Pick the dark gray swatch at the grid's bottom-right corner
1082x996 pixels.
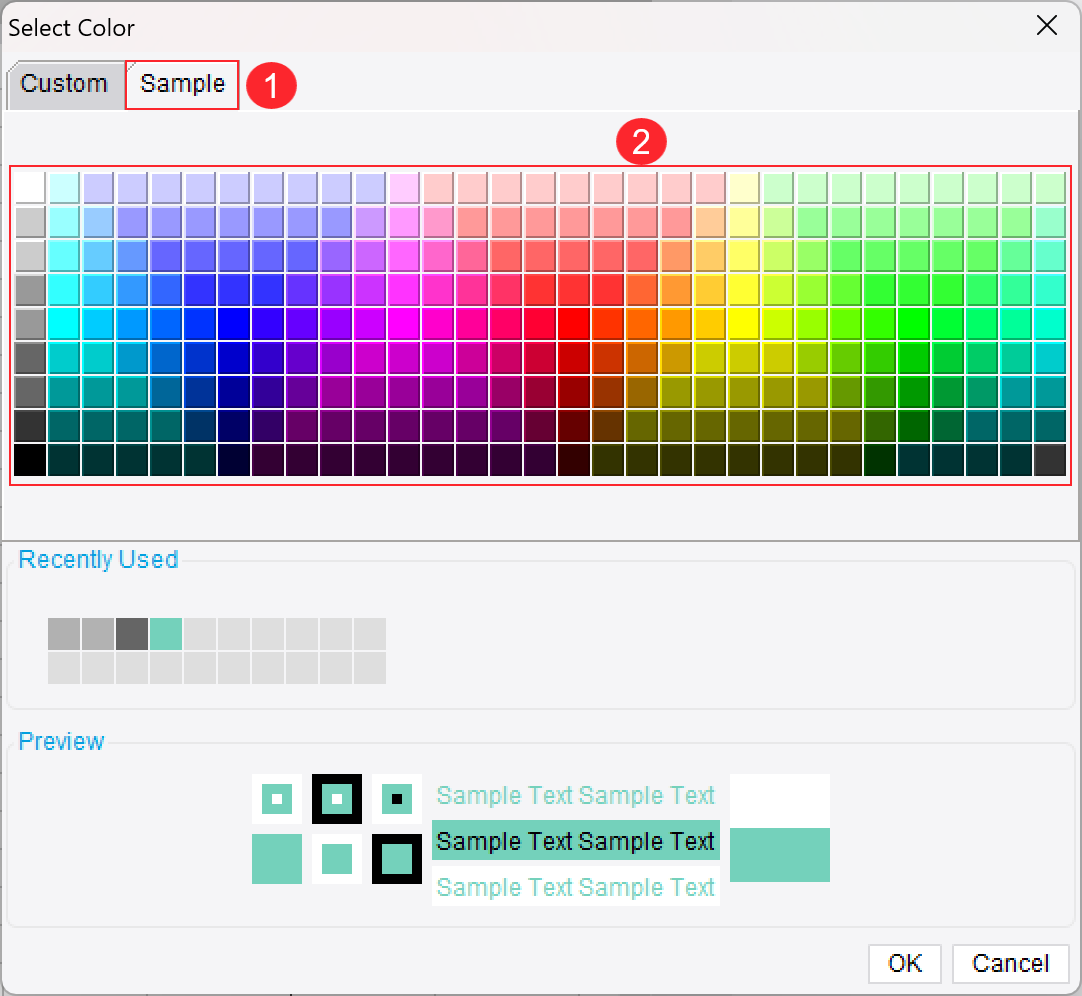(x=1050, y=460)
